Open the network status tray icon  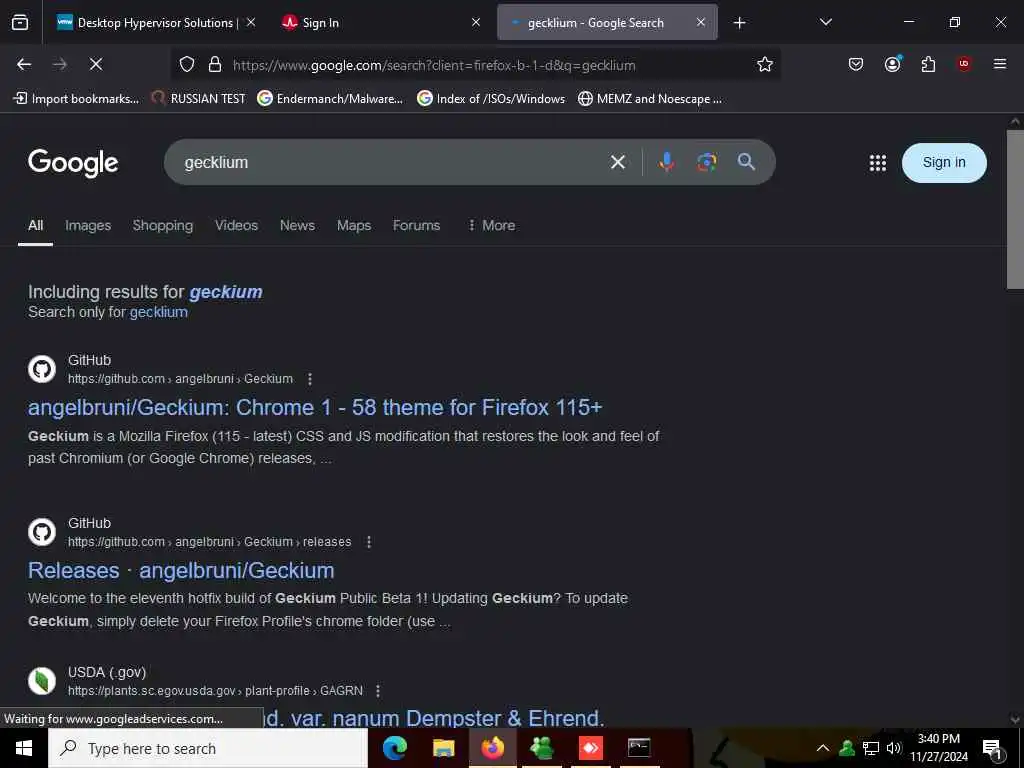coord(871,748)
